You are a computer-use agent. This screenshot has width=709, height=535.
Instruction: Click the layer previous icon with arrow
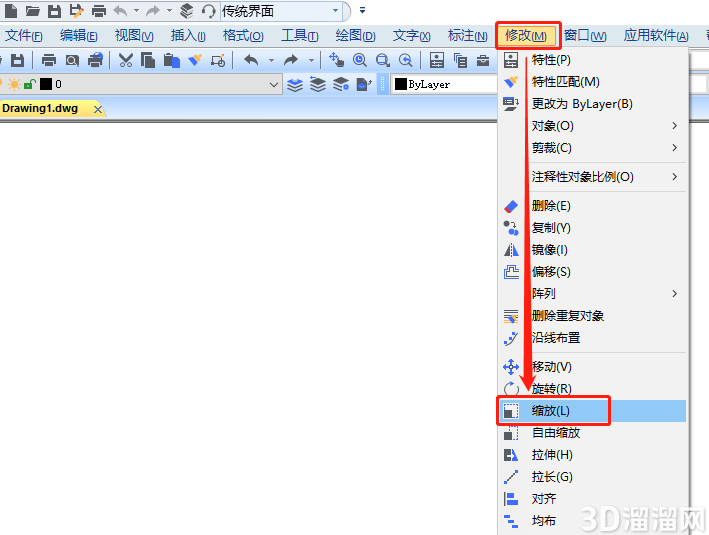(318, 84)
